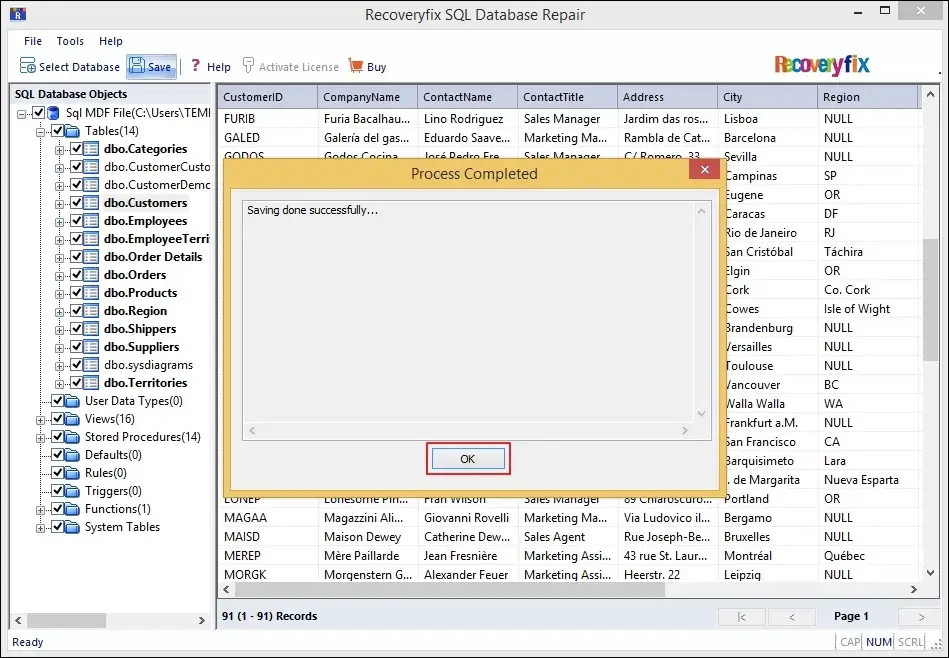Click the red question mark Help icon

[x=195, y=65]
